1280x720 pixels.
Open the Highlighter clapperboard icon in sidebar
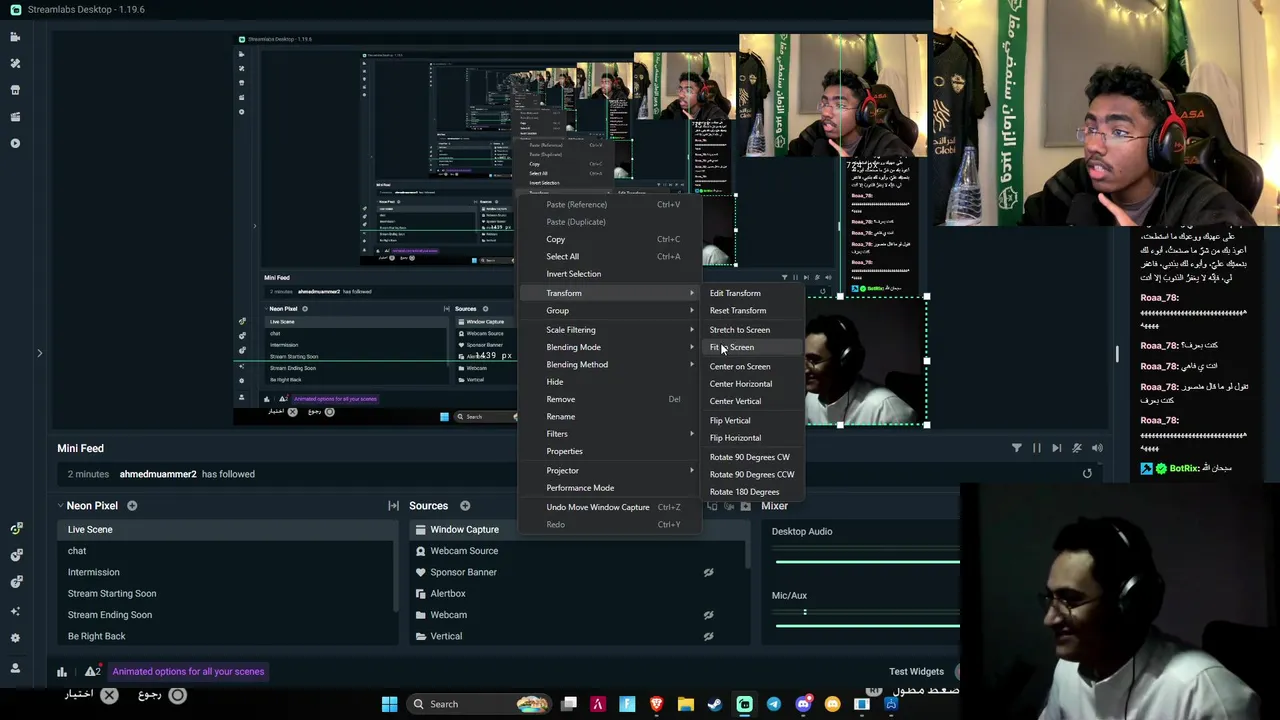15,117
